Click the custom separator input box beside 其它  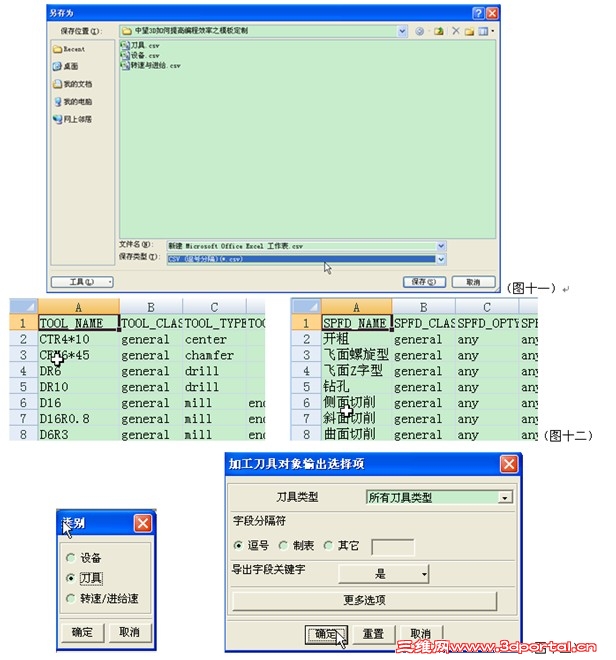[392, 547]
